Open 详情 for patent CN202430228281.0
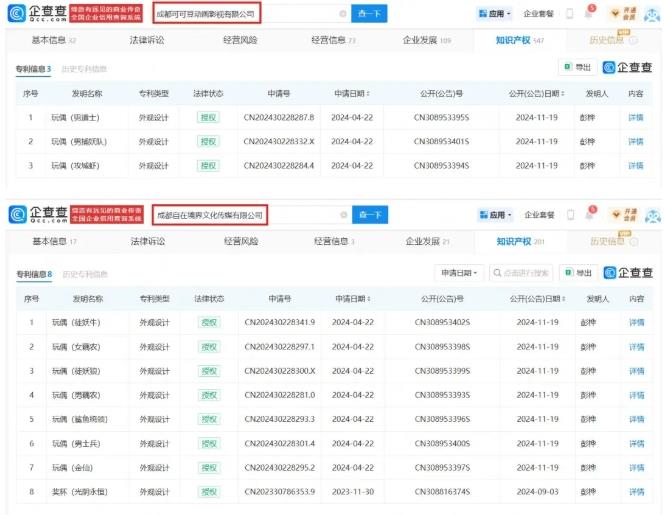Viewport: 665px width, 515px height. click(637, 395)
